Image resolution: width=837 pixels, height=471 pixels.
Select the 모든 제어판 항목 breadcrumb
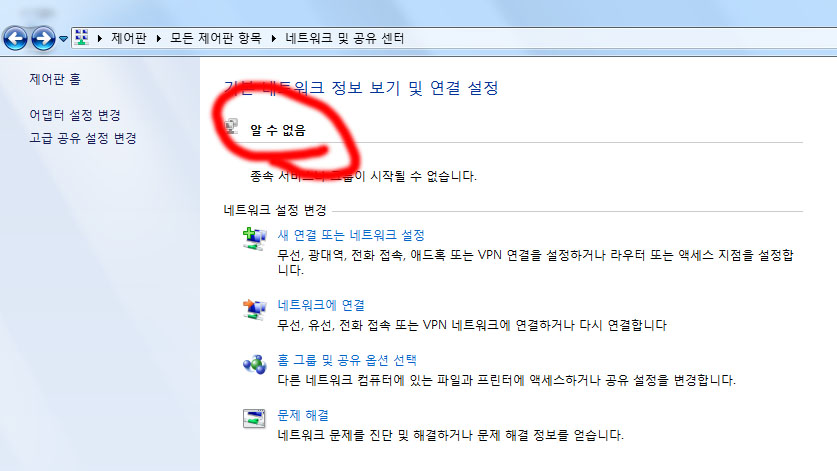(x=216, y=38)
